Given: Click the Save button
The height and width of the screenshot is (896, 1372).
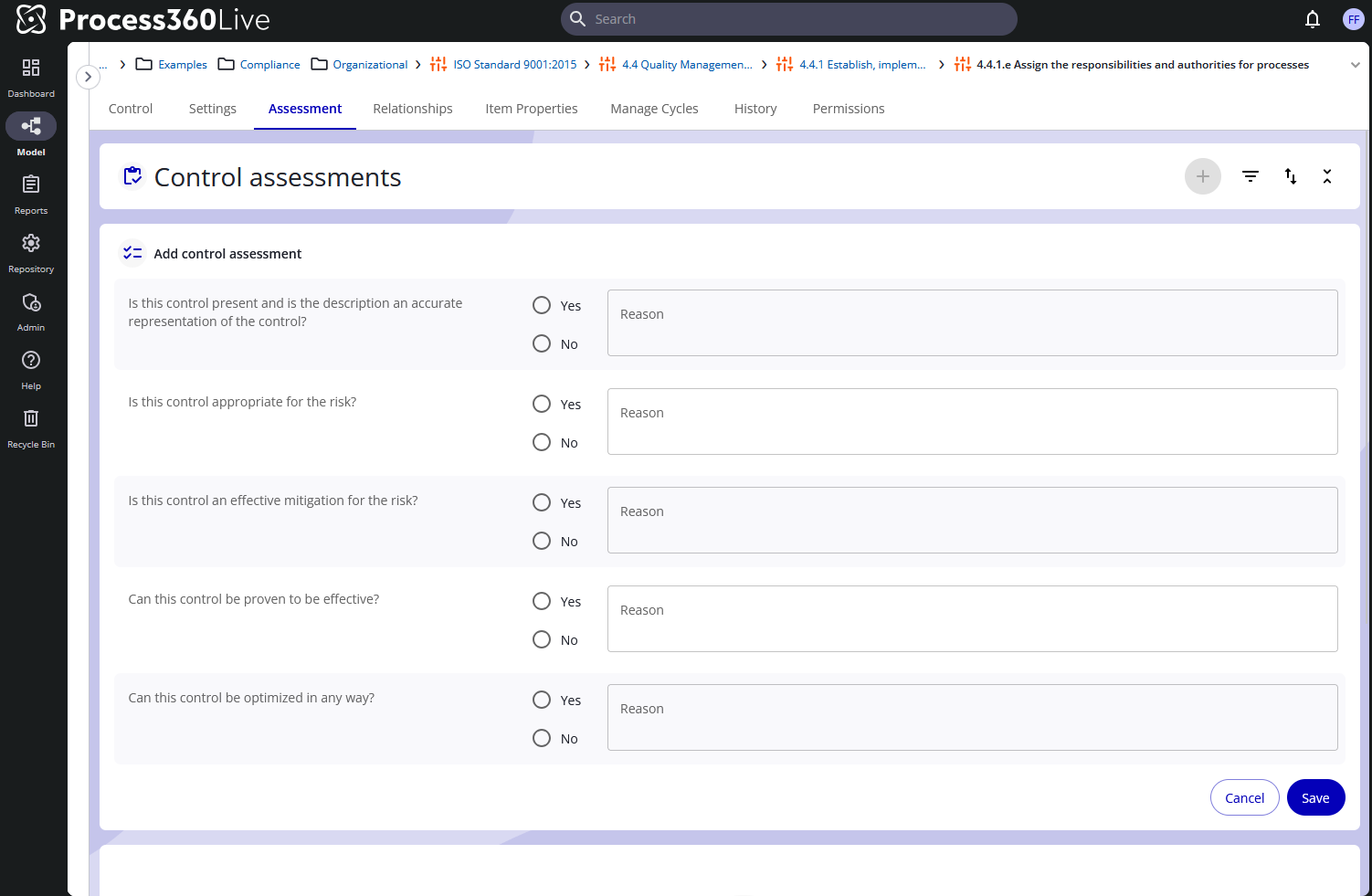Looking at the screenshot, I should [x=1315, y=797].
